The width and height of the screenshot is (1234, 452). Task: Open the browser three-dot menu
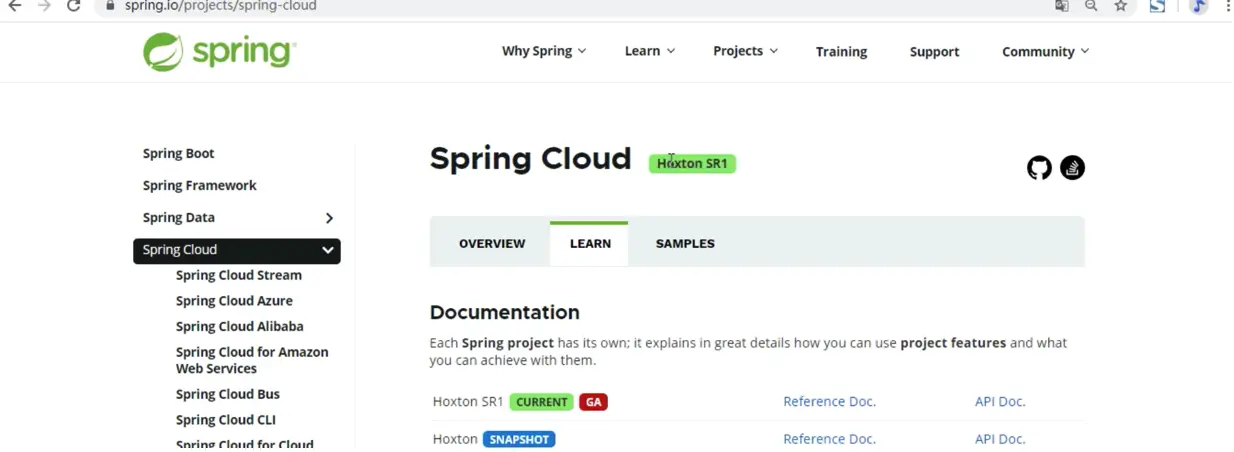coord(1228,6)
